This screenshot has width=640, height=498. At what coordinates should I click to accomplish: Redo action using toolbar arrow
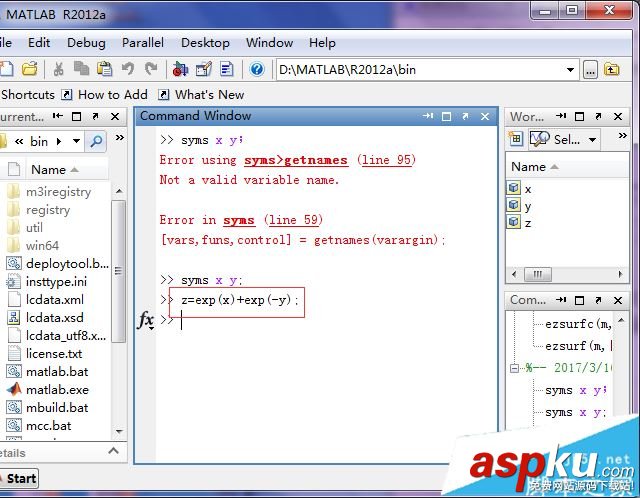tap(151, 69)
